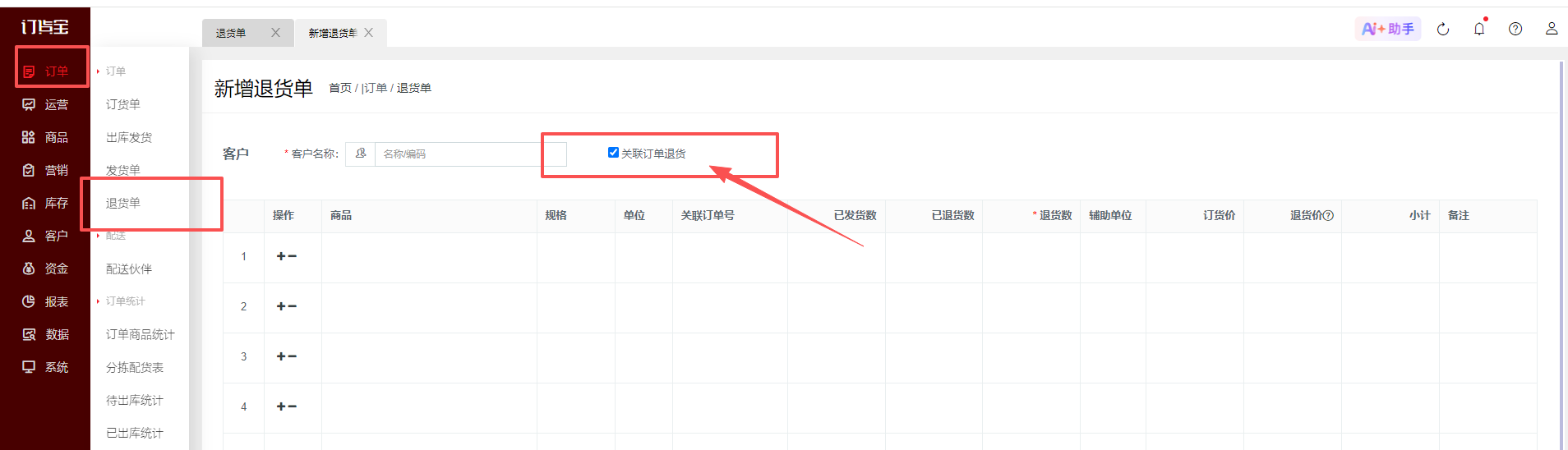Switch to the 退货单 tab
Screen dimensions: 1568x450
click(x=231, y=33)
